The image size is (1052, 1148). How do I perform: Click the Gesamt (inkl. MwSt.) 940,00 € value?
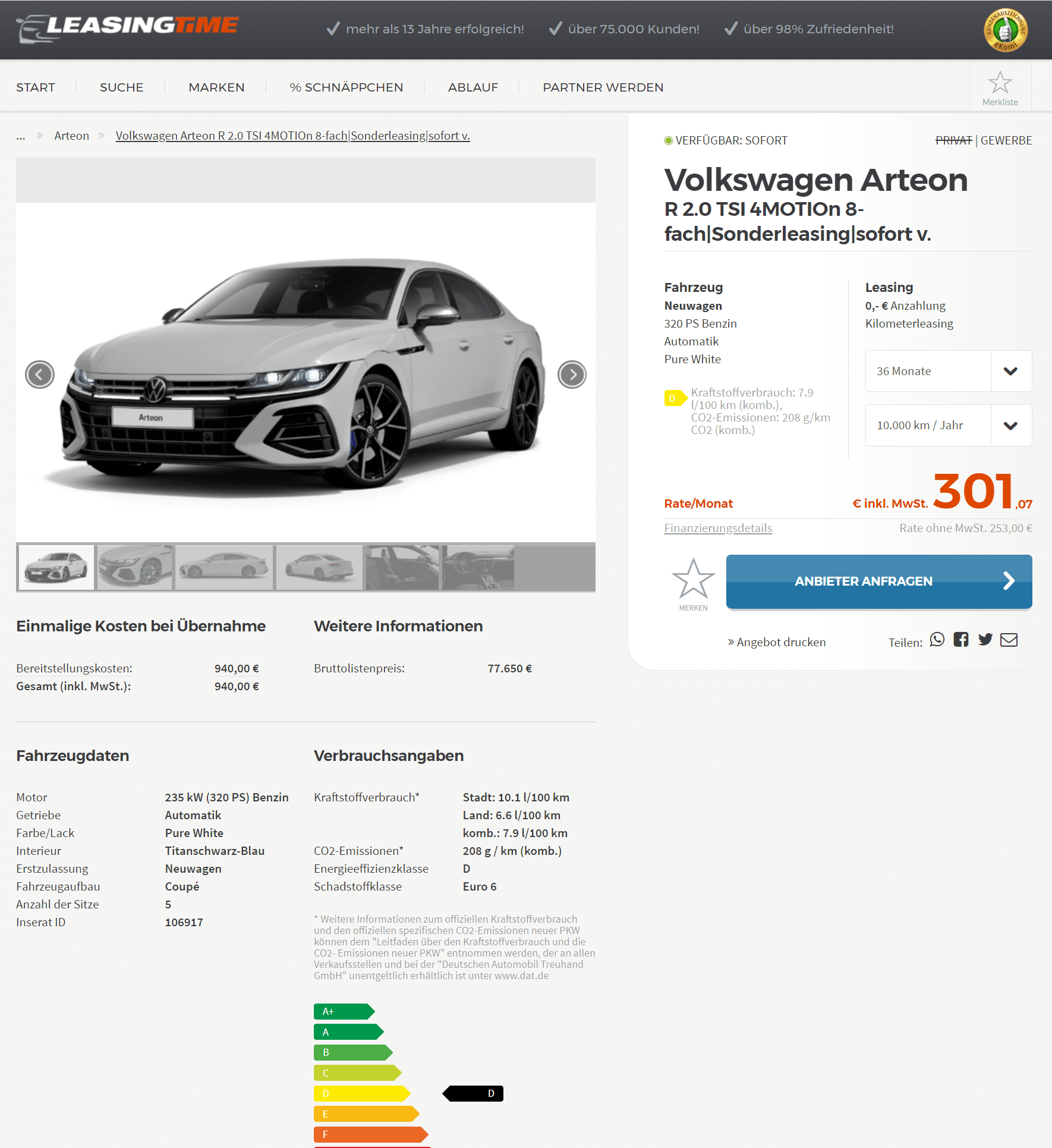[x=237, y=686]
